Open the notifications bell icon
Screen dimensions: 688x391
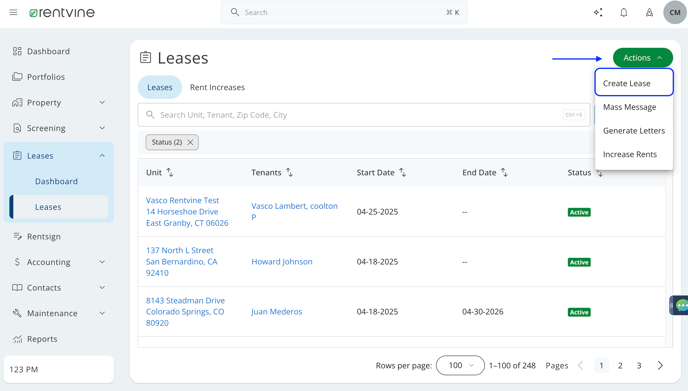[624, 12]
